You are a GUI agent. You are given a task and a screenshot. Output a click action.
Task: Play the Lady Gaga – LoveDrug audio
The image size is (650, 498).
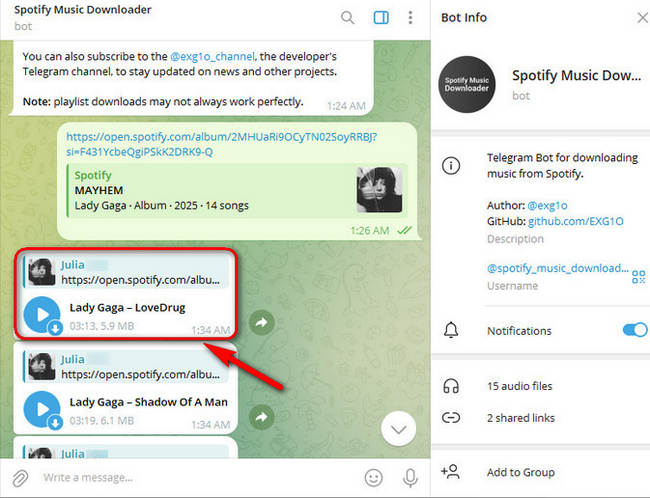click(x=41, y=314)
